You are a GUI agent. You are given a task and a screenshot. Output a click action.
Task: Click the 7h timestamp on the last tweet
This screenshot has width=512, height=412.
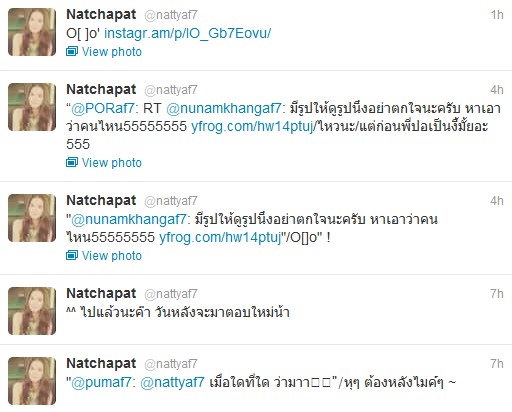497,363
